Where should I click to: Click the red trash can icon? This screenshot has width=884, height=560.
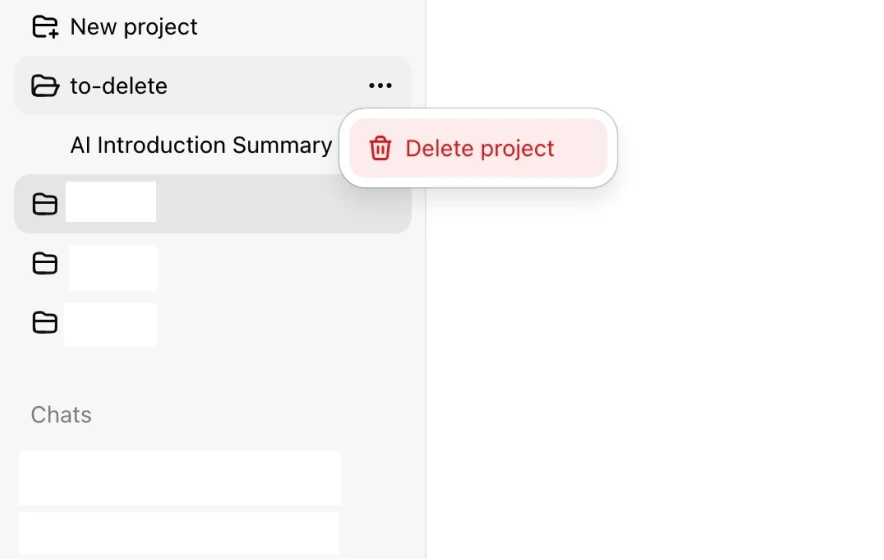click(380, 148)
